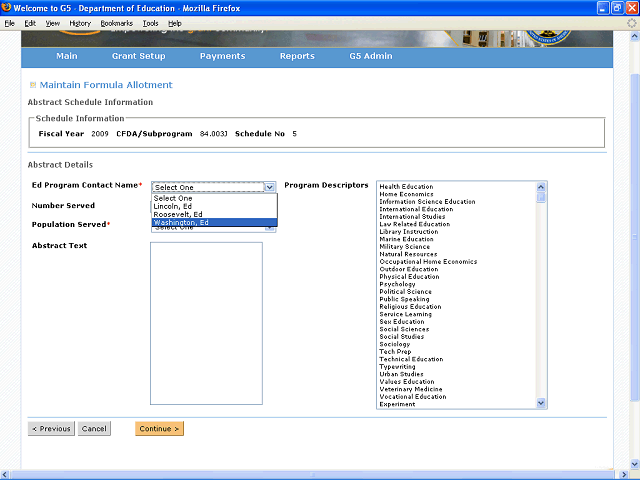Select 'Service Learning' descriptor

(x=405, y=314)
